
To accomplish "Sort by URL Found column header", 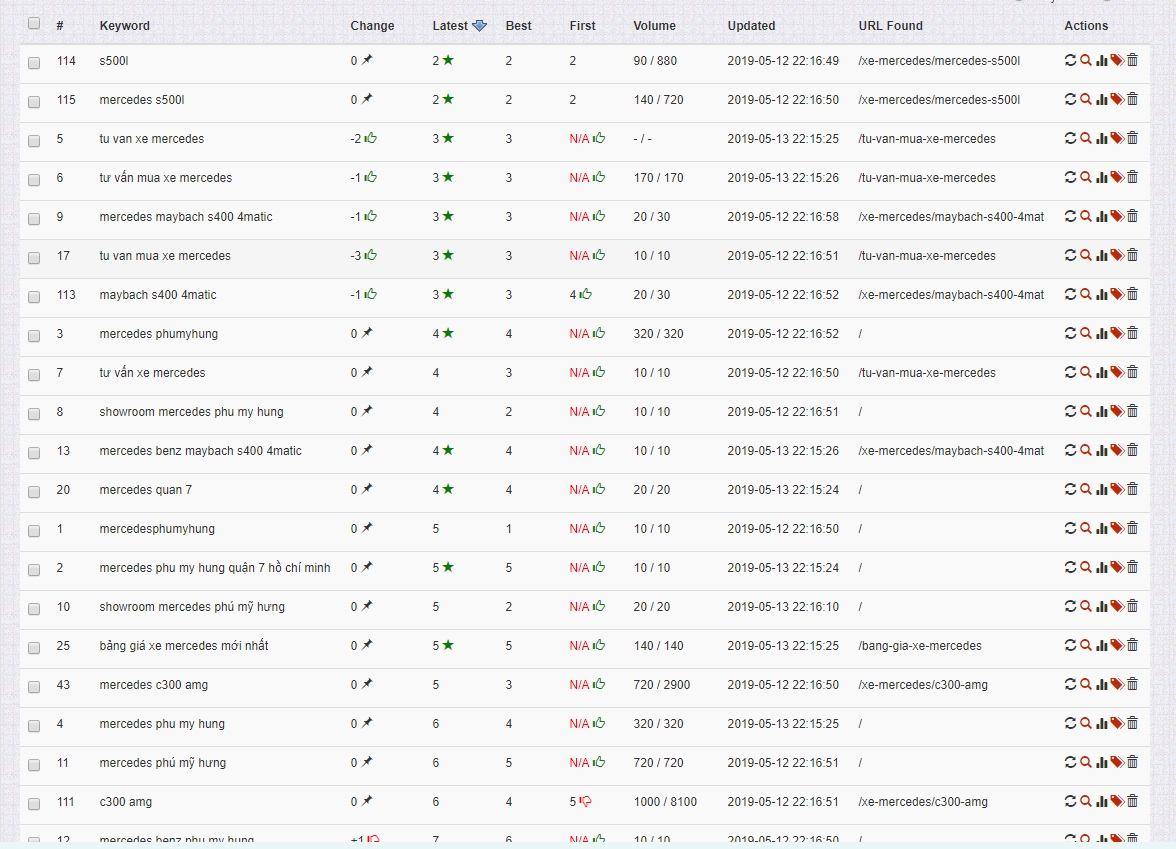I will (890, 26).
